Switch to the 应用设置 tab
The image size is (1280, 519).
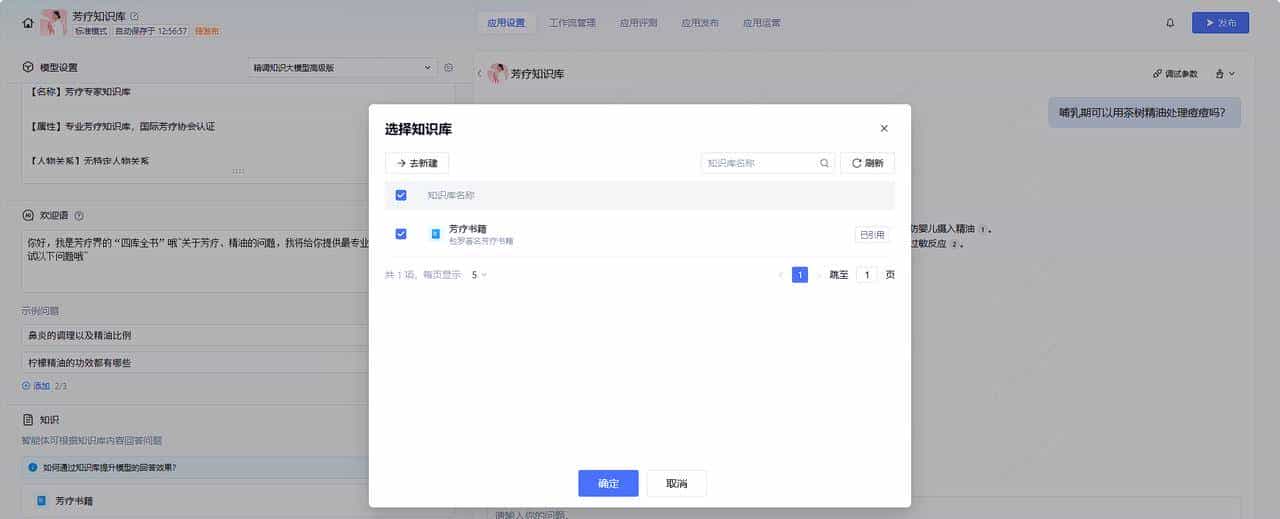tap(506, 22)
